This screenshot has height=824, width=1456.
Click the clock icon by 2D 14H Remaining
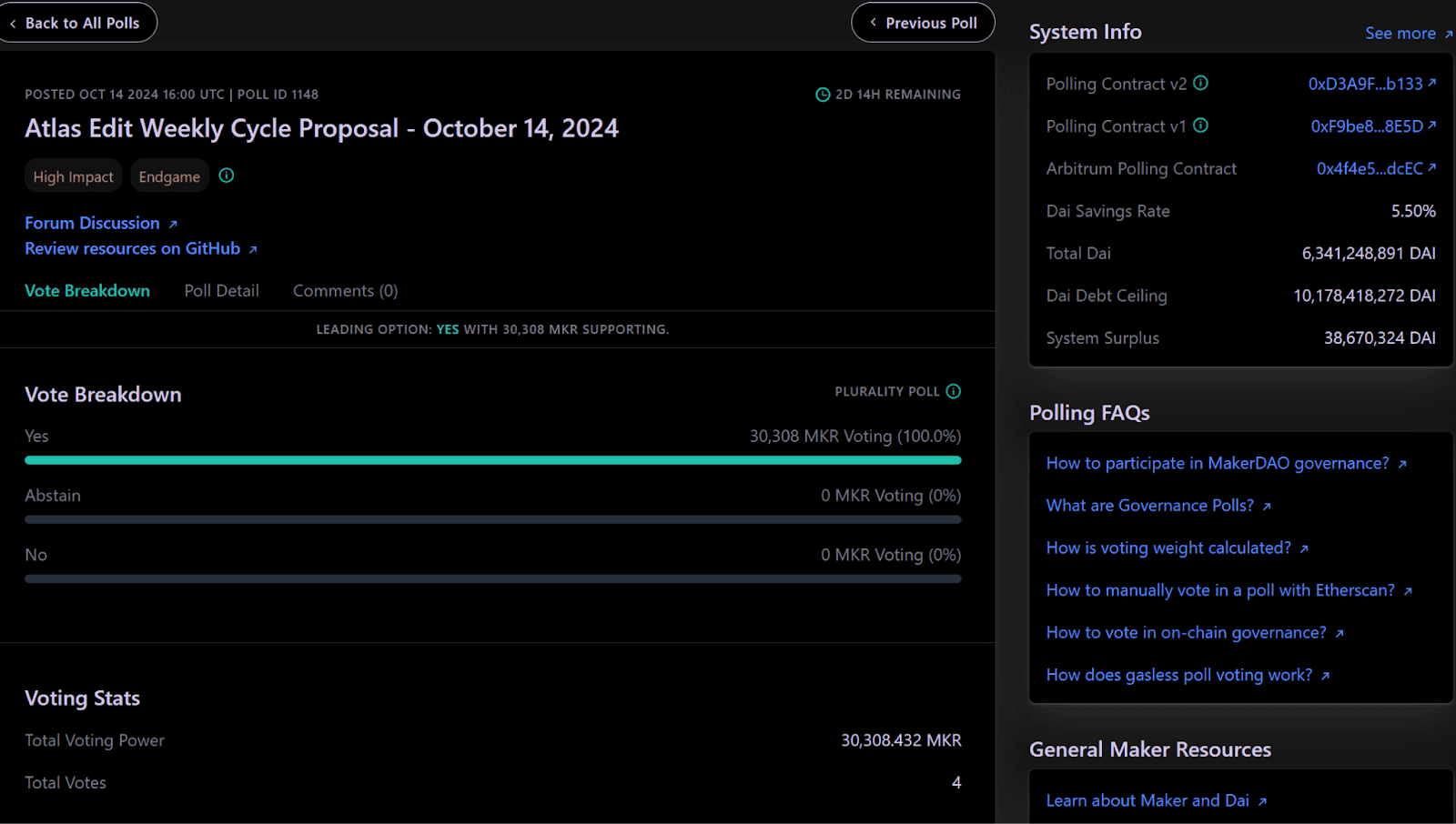tap(823, 95)
